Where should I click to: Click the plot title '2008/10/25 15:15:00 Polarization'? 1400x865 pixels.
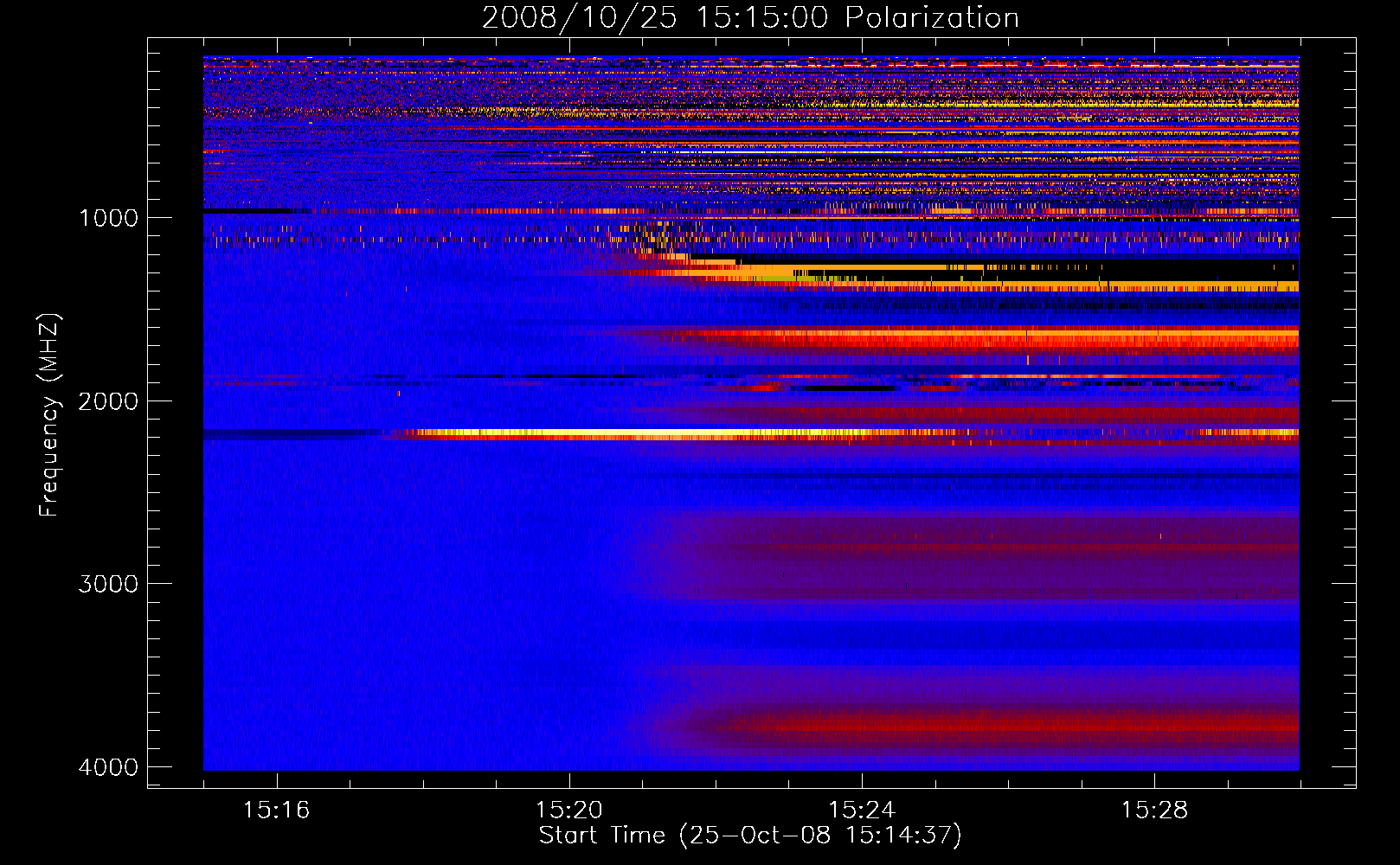(750, 17)
